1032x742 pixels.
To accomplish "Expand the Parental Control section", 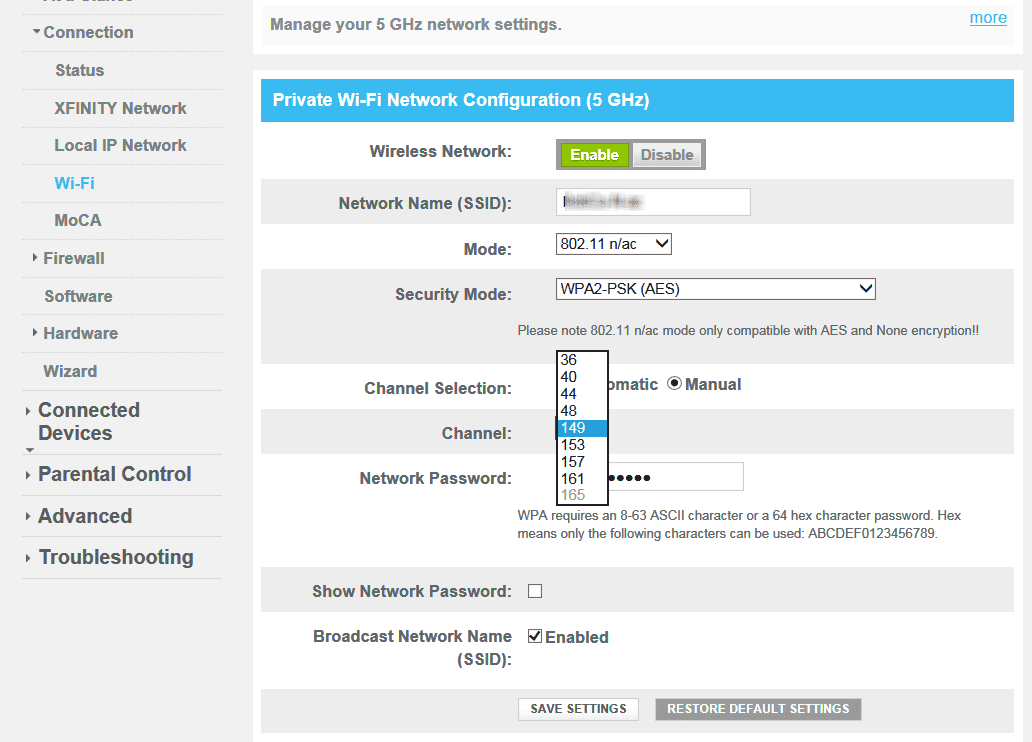I will click(x=114, y=474).
